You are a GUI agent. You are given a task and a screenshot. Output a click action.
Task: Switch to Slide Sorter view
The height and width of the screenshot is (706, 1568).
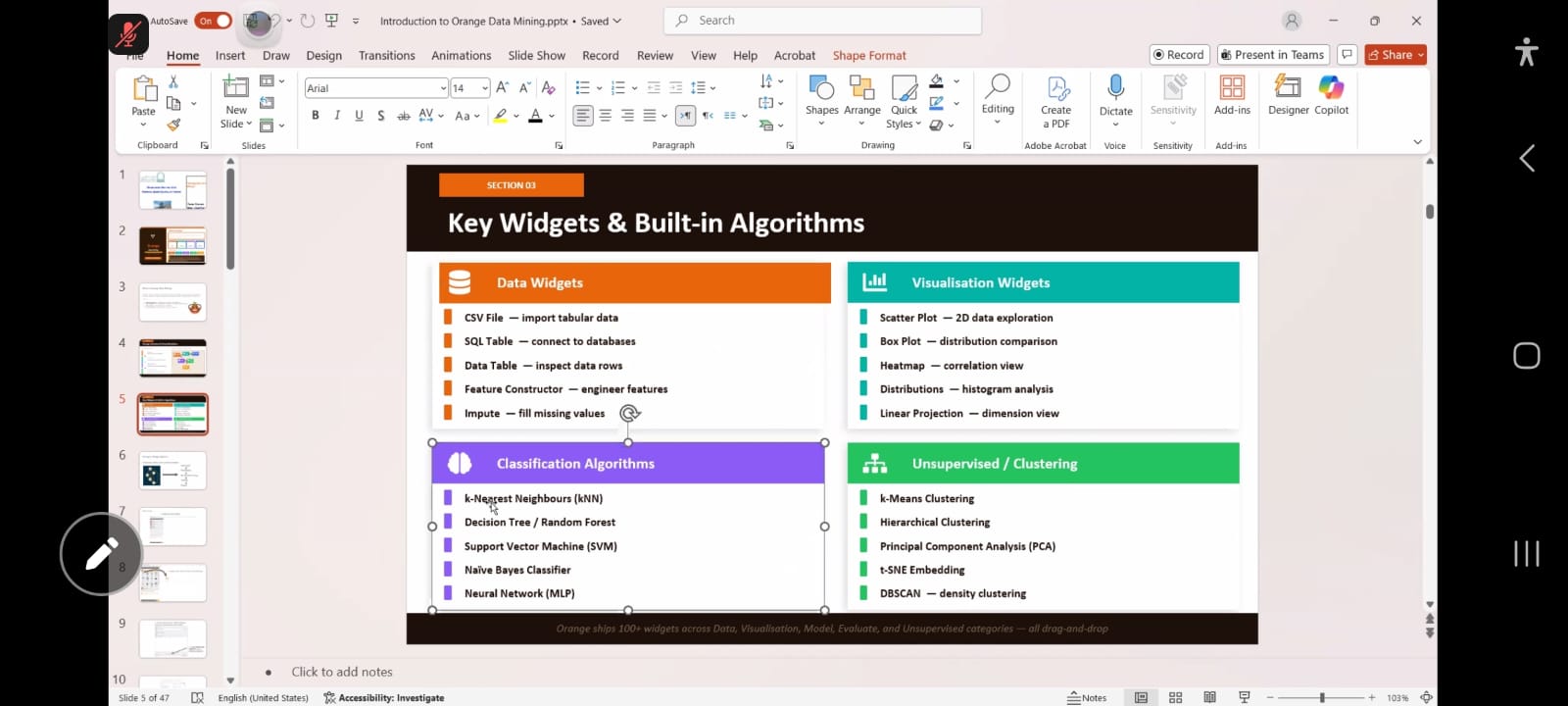click(1175, 697)
